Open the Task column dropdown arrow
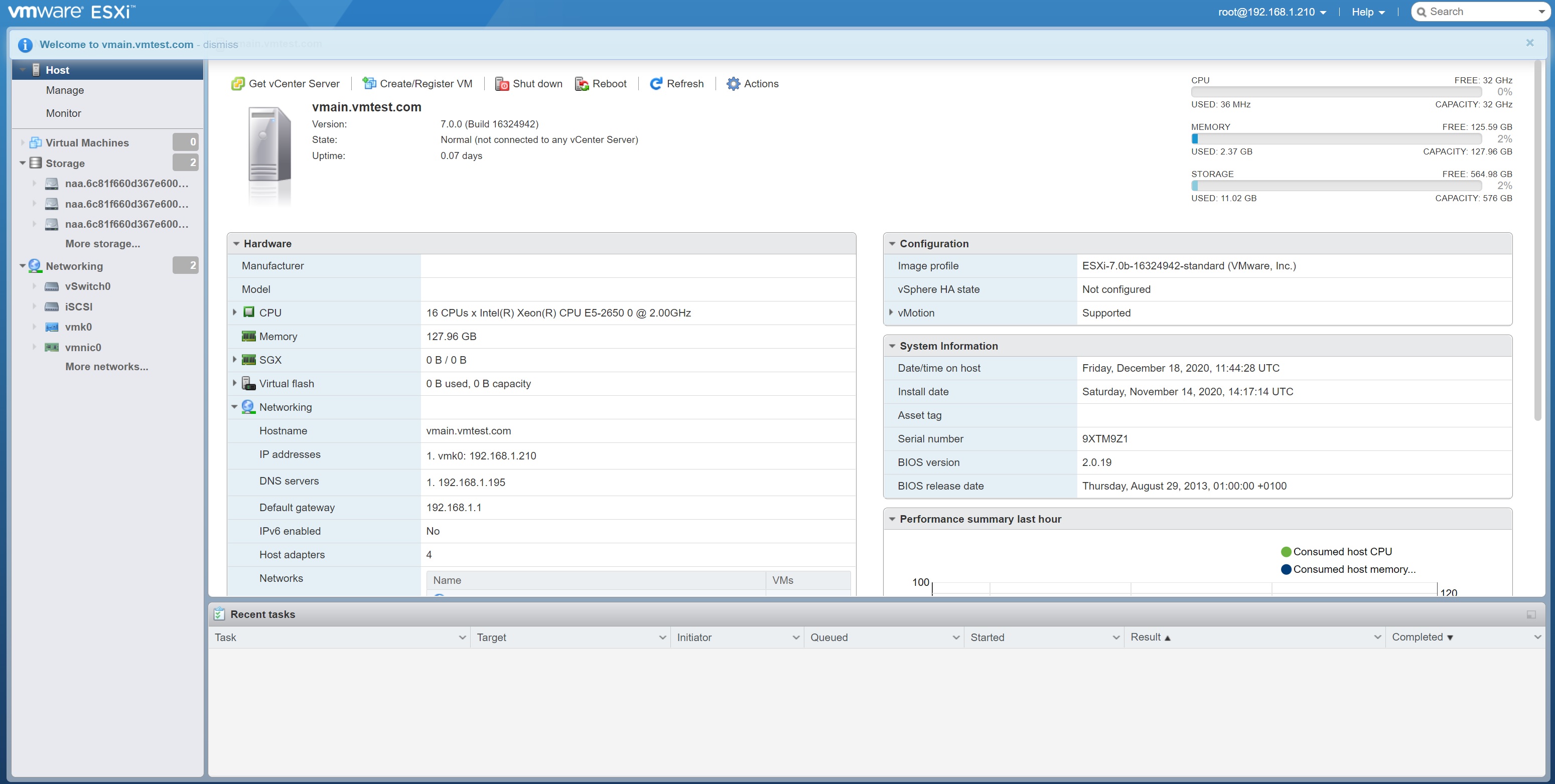The height and width of the screenshot is (784, 1555). click(463, 638)
